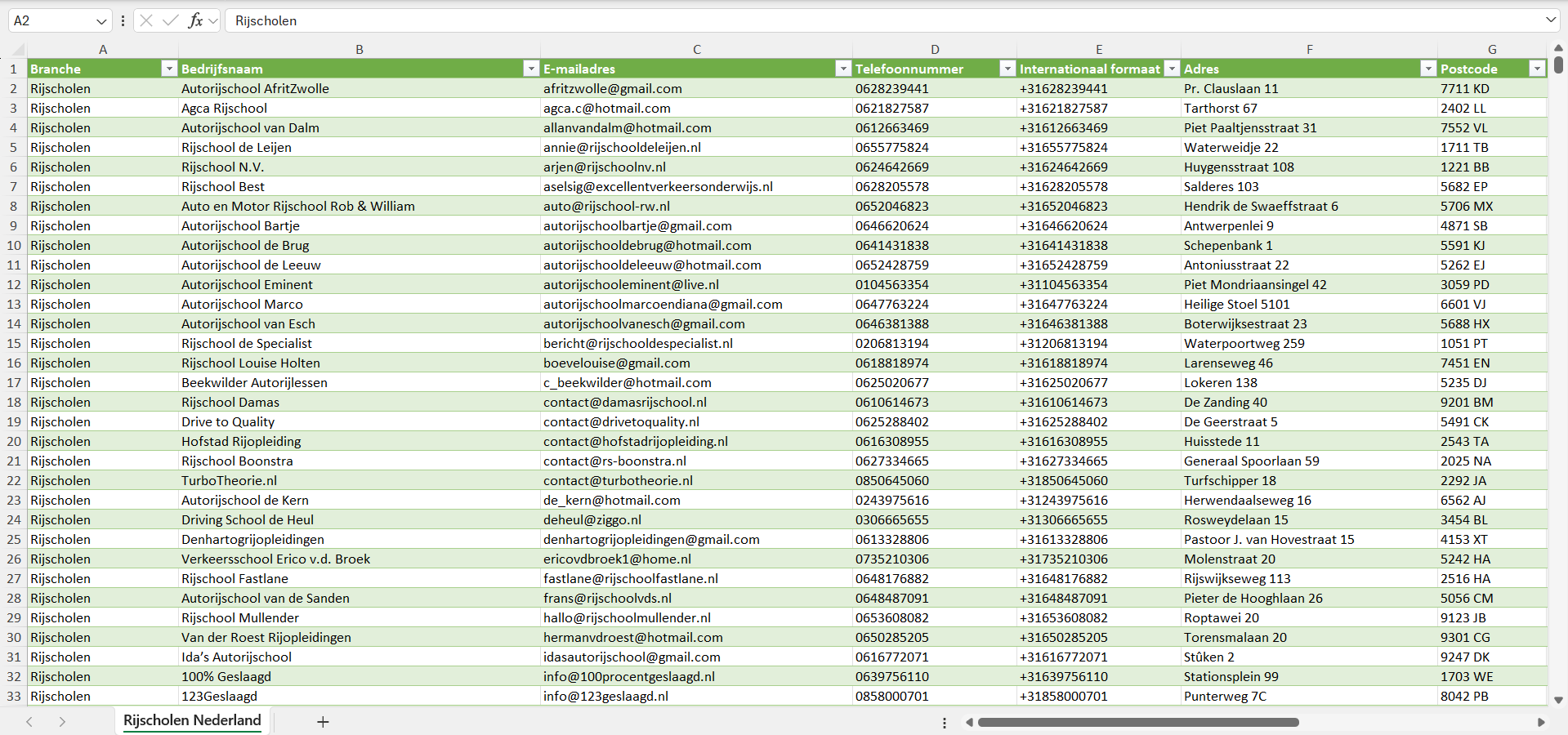Click the Enter checkmark icon in formula bar
Screen dimensions: 1568x735
coord(171,20)
